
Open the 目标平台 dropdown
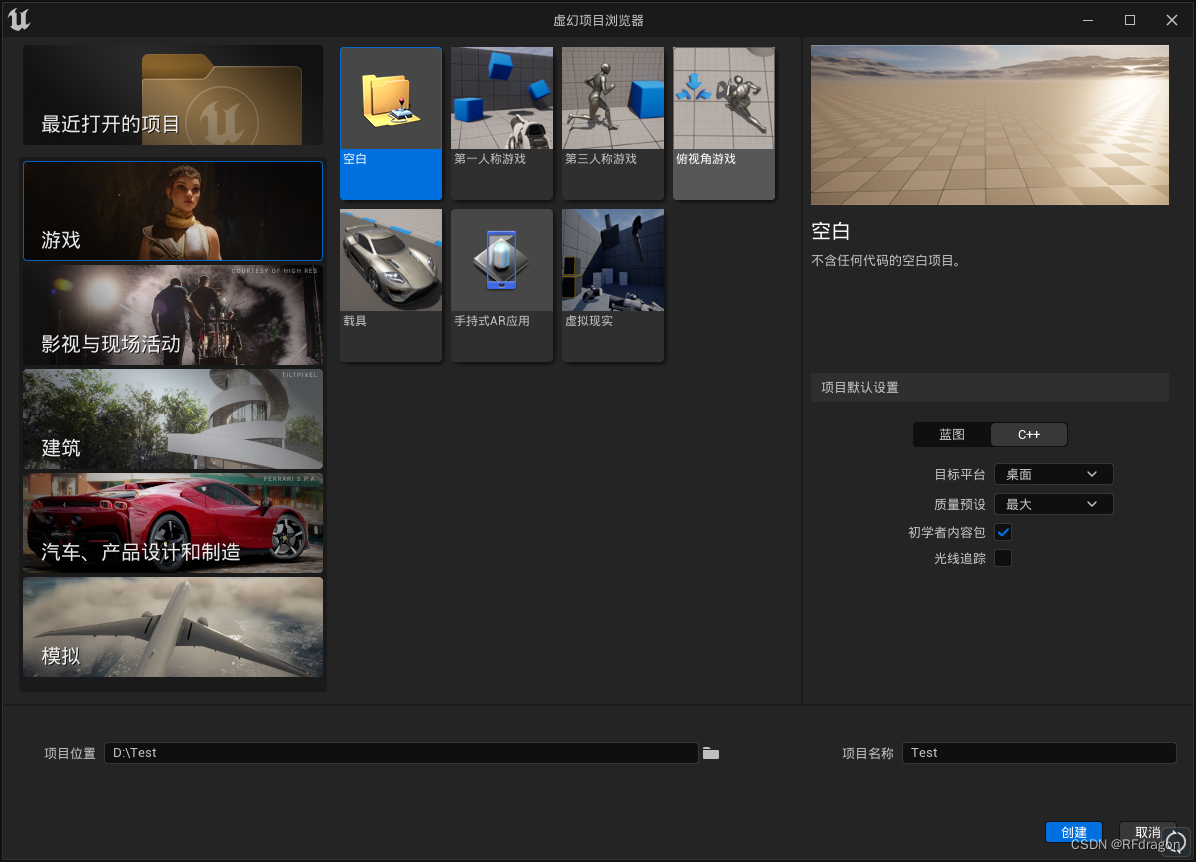coord(1052,474)
